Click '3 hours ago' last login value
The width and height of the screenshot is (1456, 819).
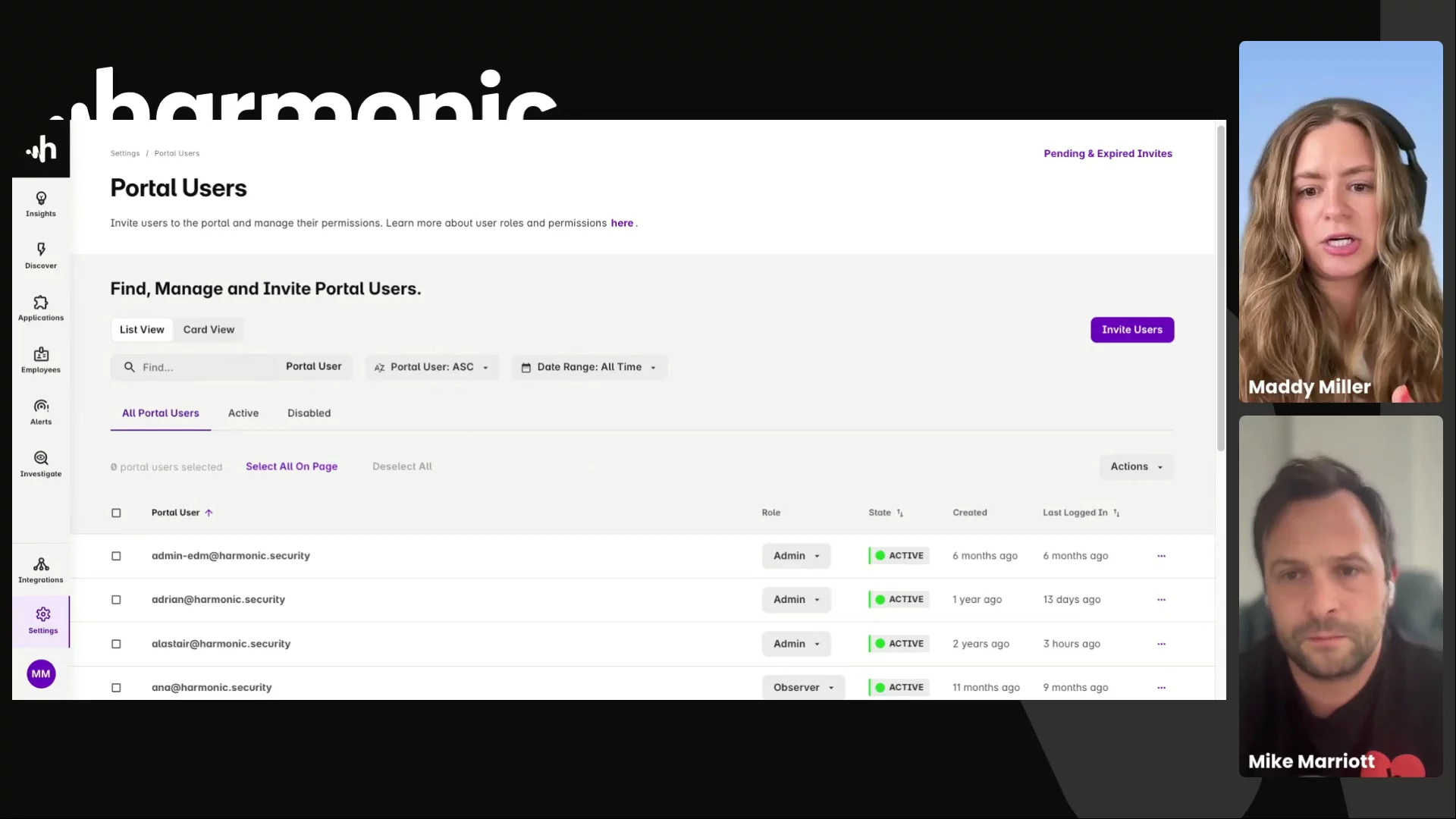(1072, 644)
